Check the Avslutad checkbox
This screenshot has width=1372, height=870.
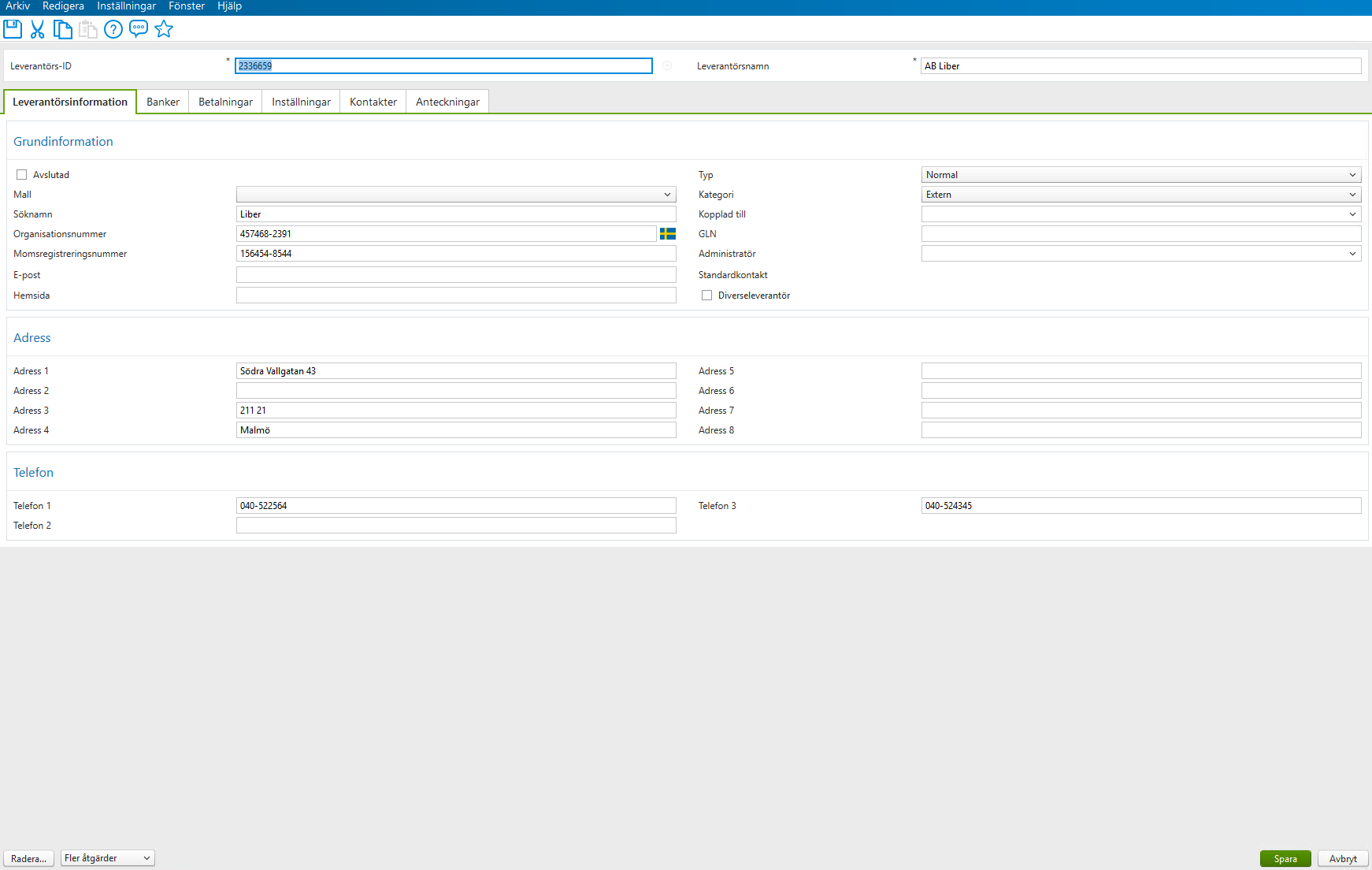tap(20, 174)
